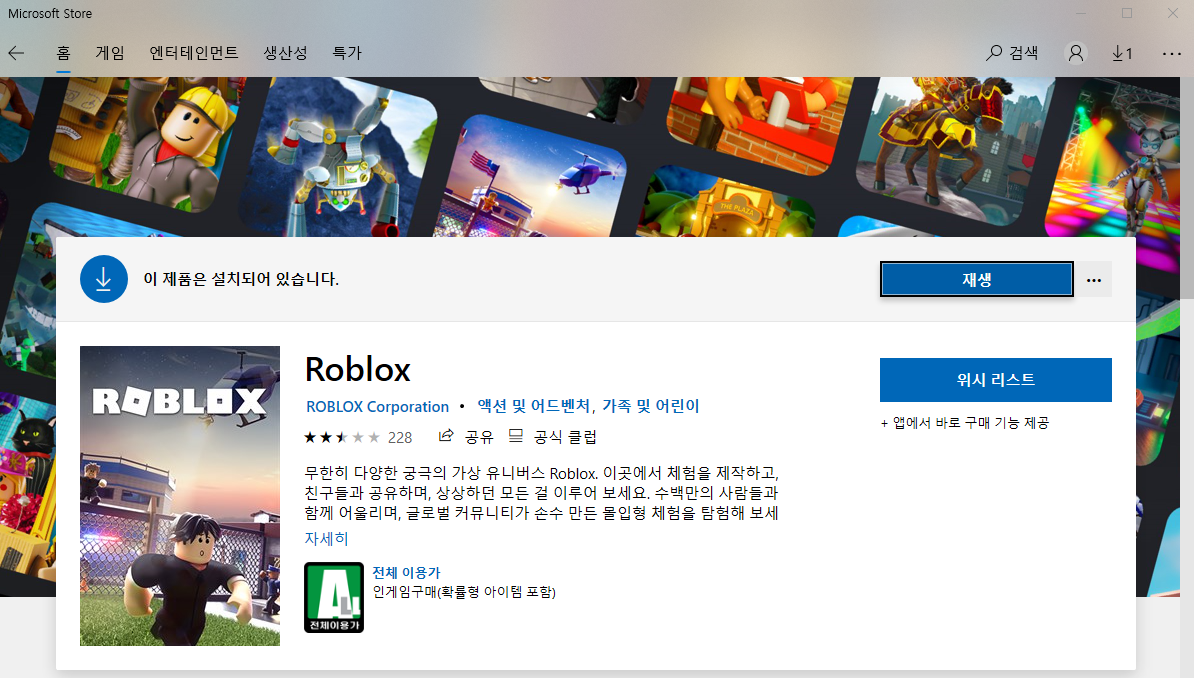Click the 앱에서 바로 구매 기능 제공 text
This screenshot has width=1194, height=678.
[x=965, y=423]
